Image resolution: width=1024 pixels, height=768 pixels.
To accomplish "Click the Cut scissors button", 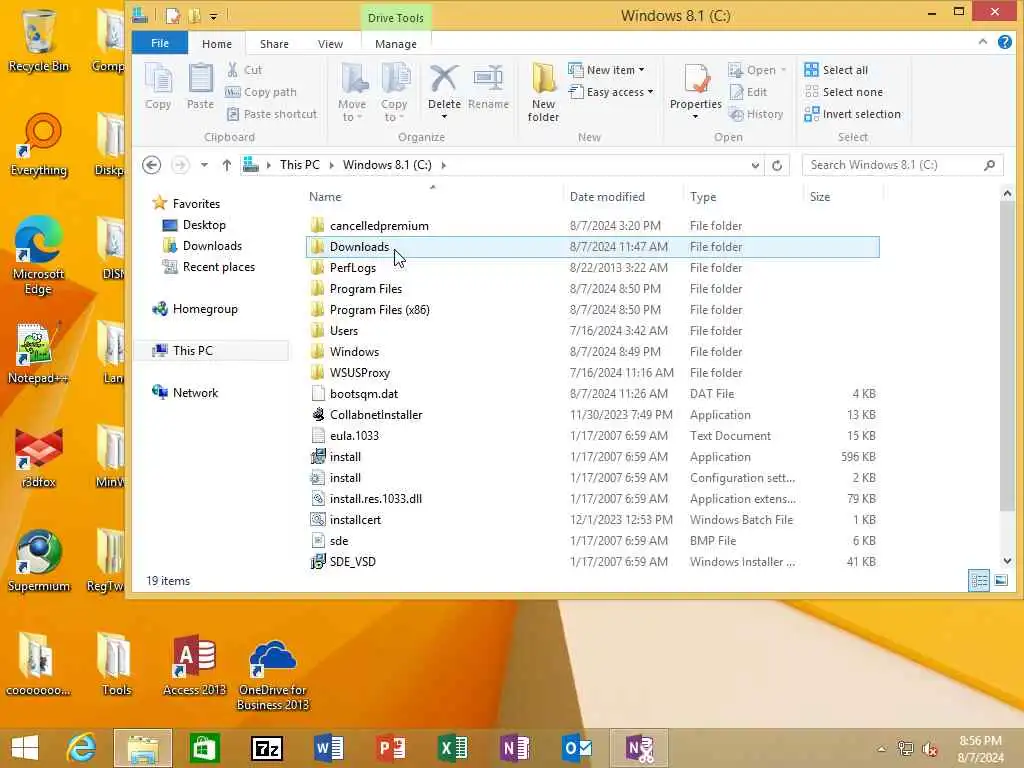I will (x=244, y=70).
